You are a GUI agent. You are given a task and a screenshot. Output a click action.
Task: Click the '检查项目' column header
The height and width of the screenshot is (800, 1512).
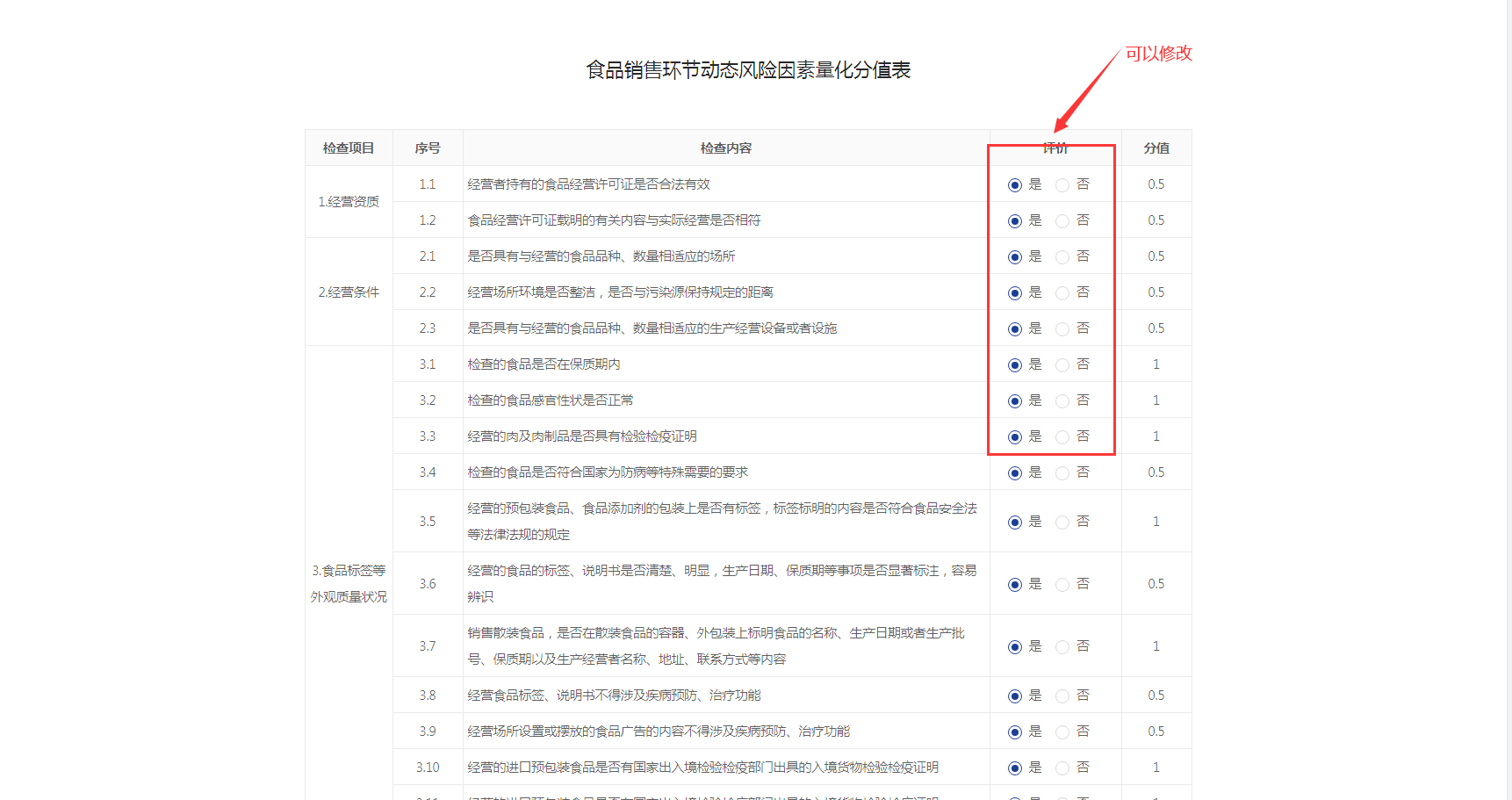[349, 148]
